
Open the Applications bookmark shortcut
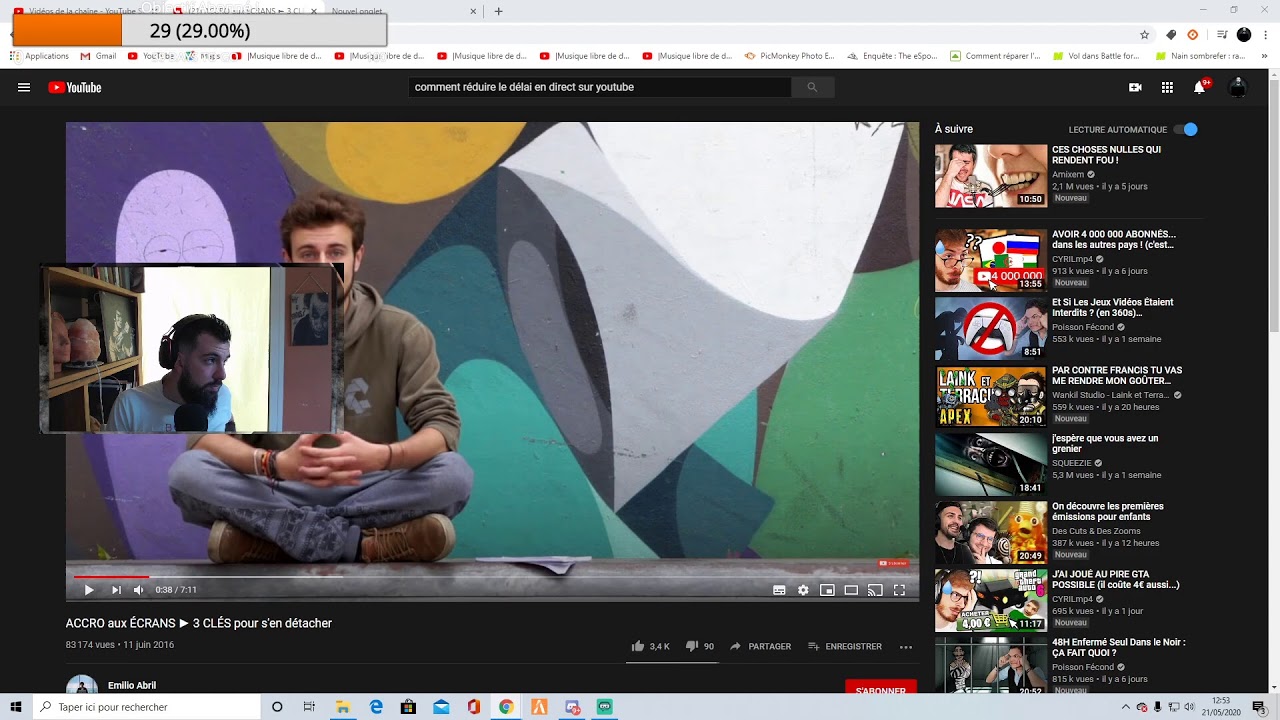[x=39, y=56]
